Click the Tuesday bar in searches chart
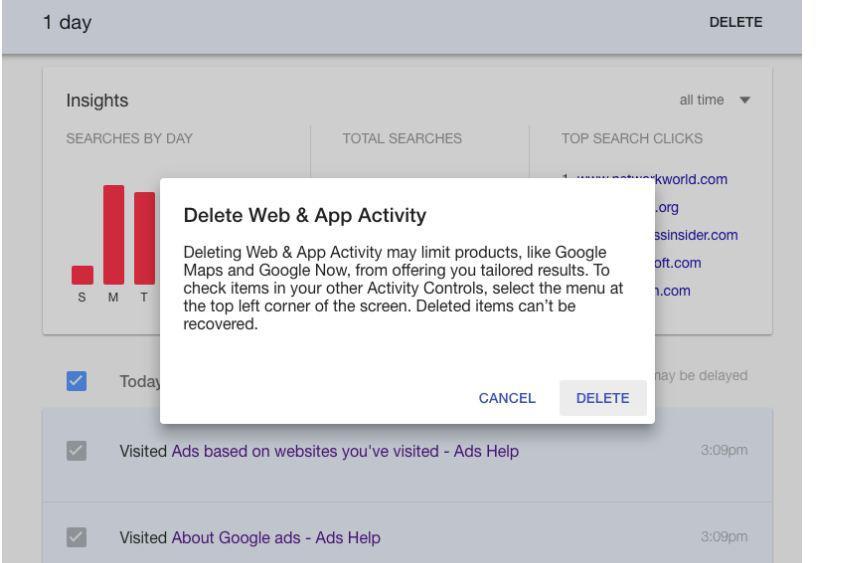 [145, 238]
